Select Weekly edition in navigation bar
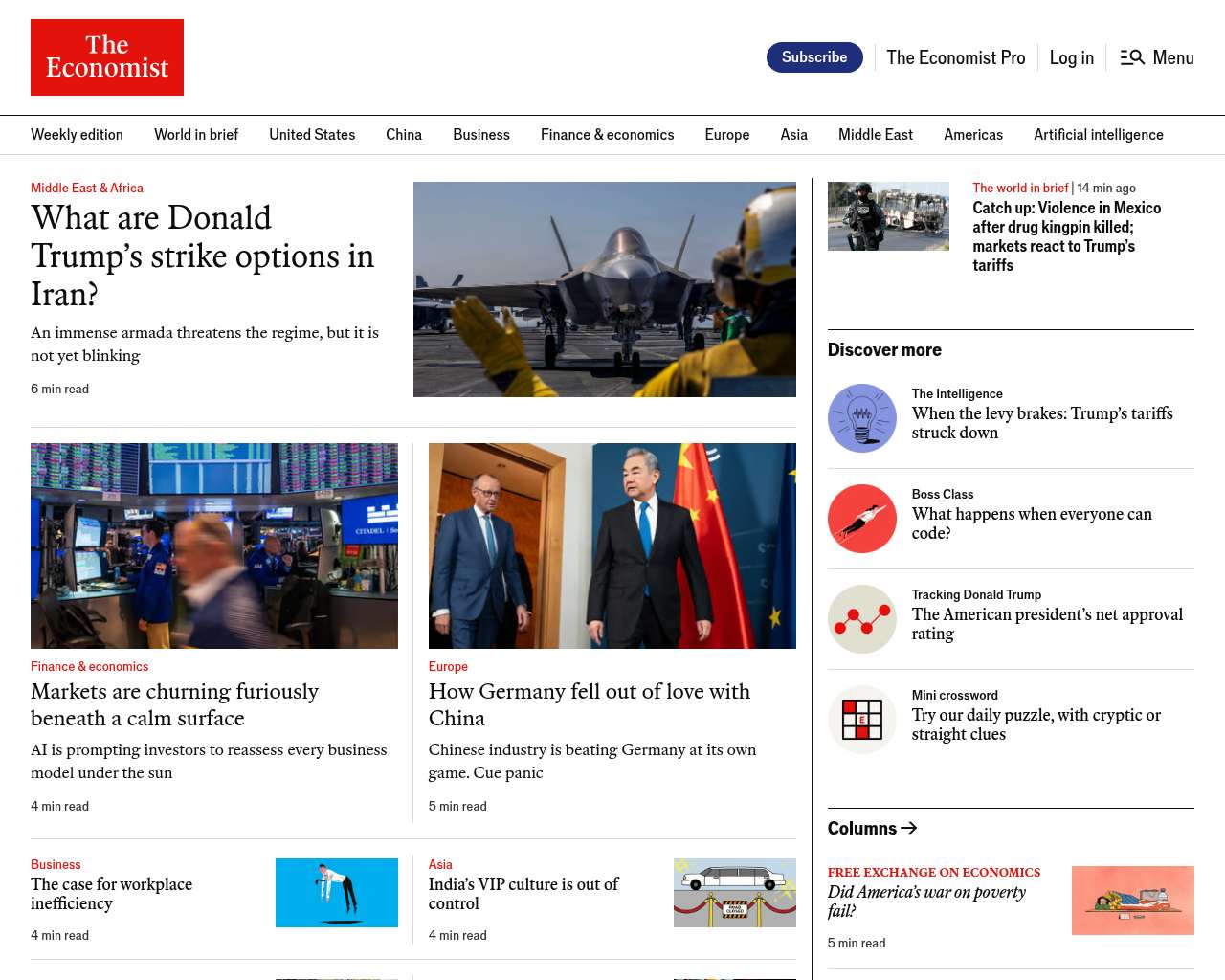Screen dimensions: 1225x980 point(77,135)
